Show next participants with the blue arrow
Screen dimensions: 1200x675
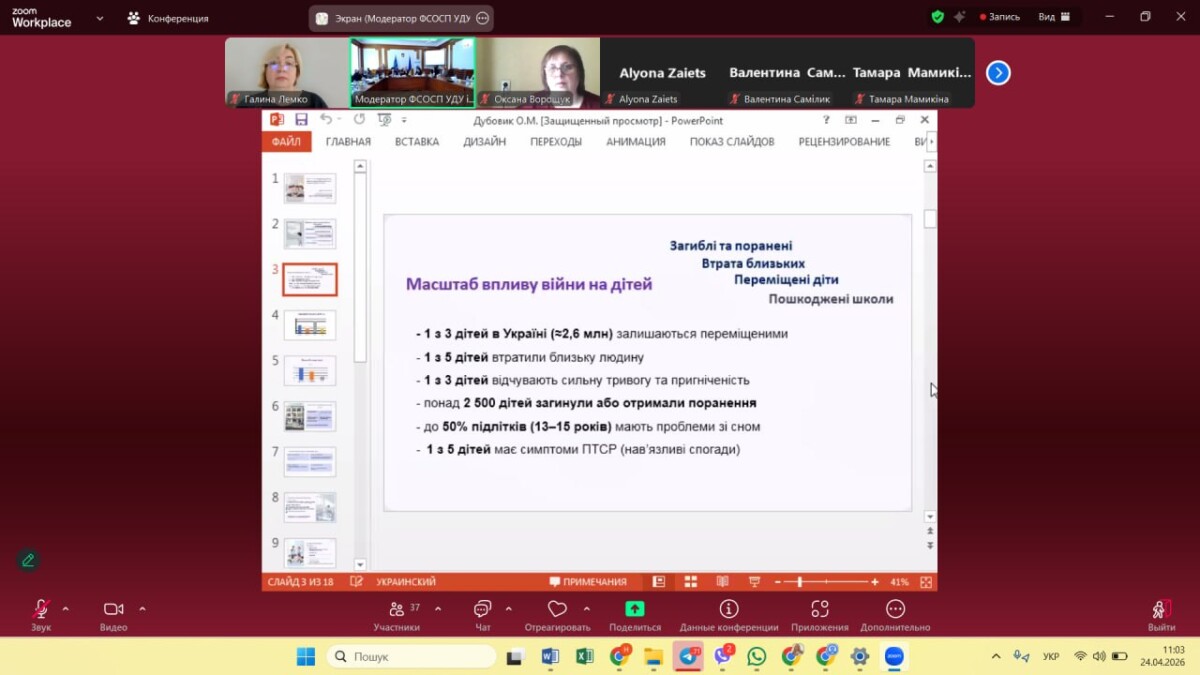tap(998, 73)
